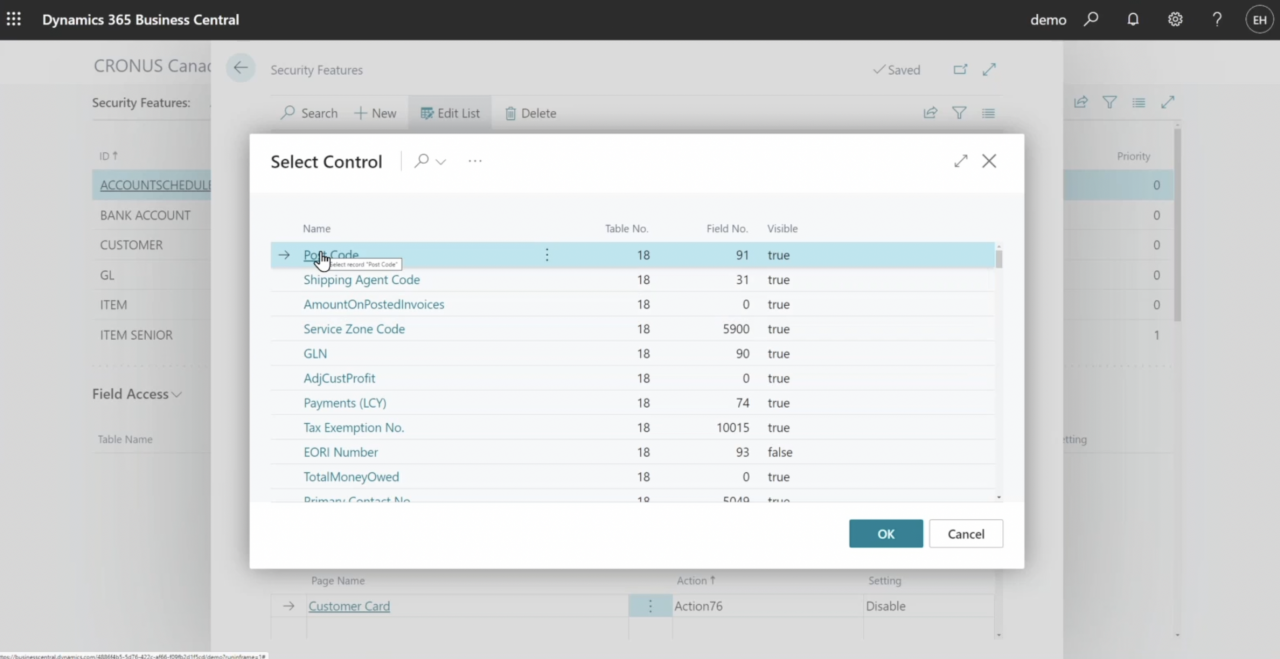Open the Customer Card link

point(349,605)
